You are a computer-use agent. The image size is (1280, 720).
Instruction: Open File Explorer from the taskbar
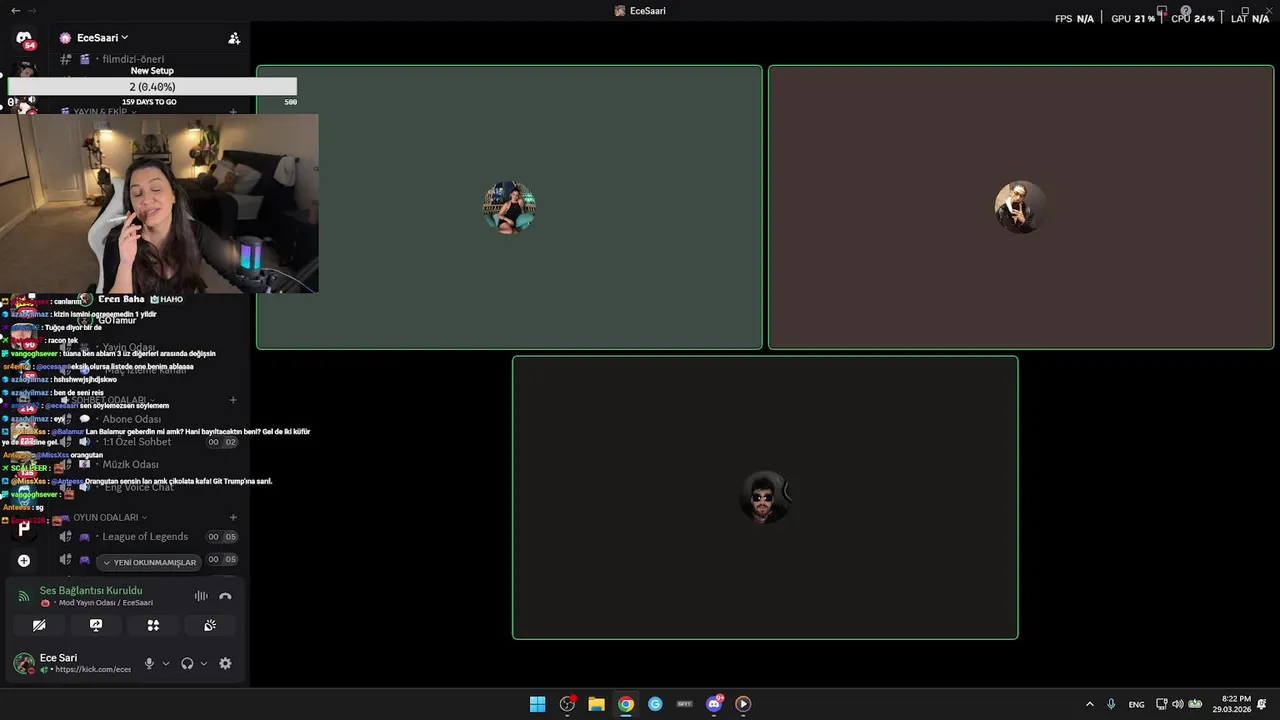tap(596, 704)
